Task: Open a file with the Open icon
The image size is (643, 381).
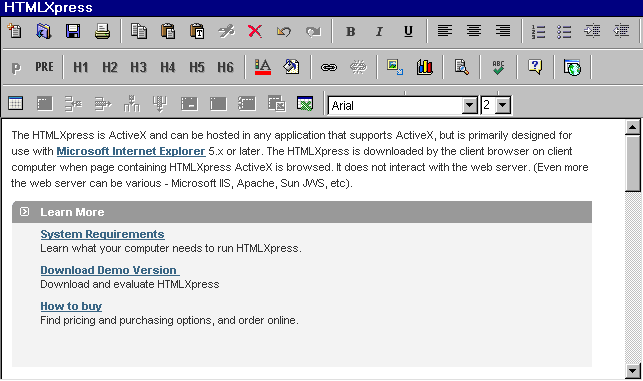Action: tap(44, 31)
